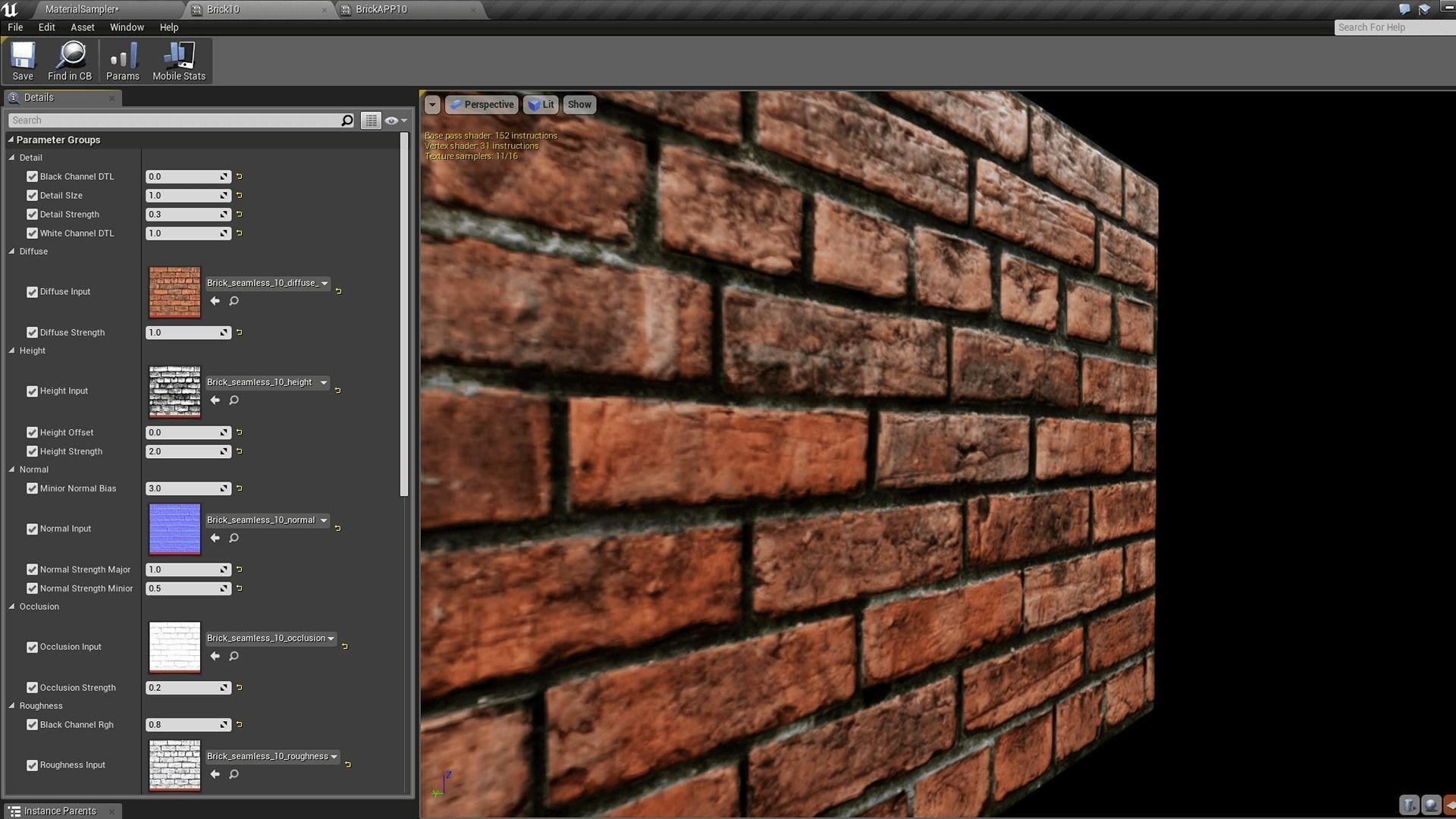Reset Diffuse Input texture to default
1456x819 pixels.
[x=338, y=291]
